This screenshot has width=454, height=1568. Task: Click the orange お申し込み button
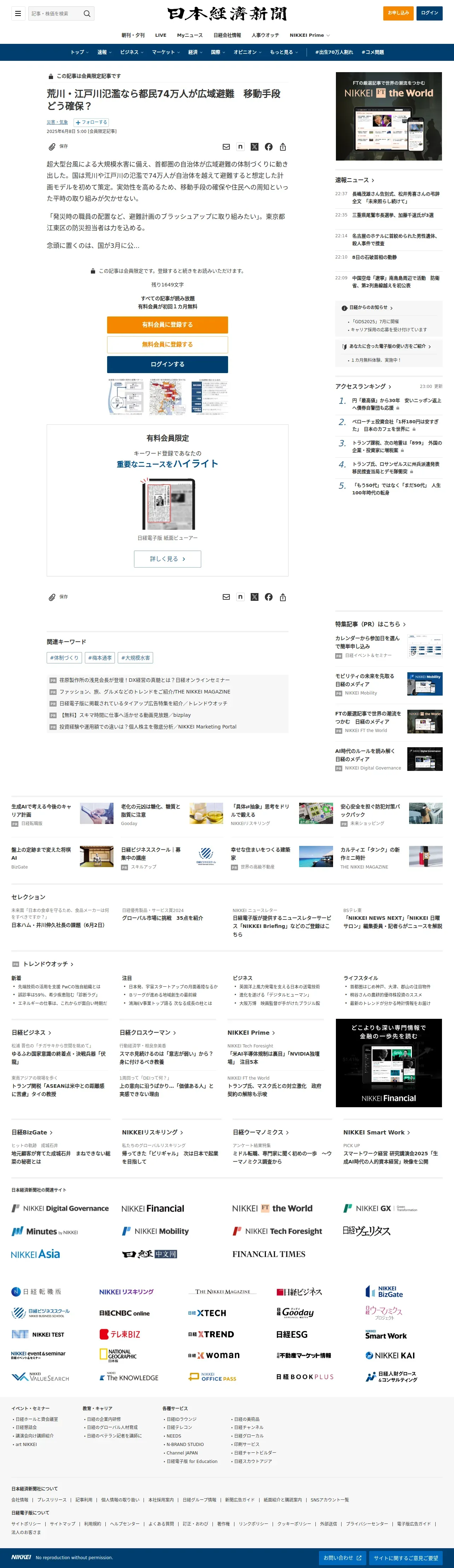[398, 13]
